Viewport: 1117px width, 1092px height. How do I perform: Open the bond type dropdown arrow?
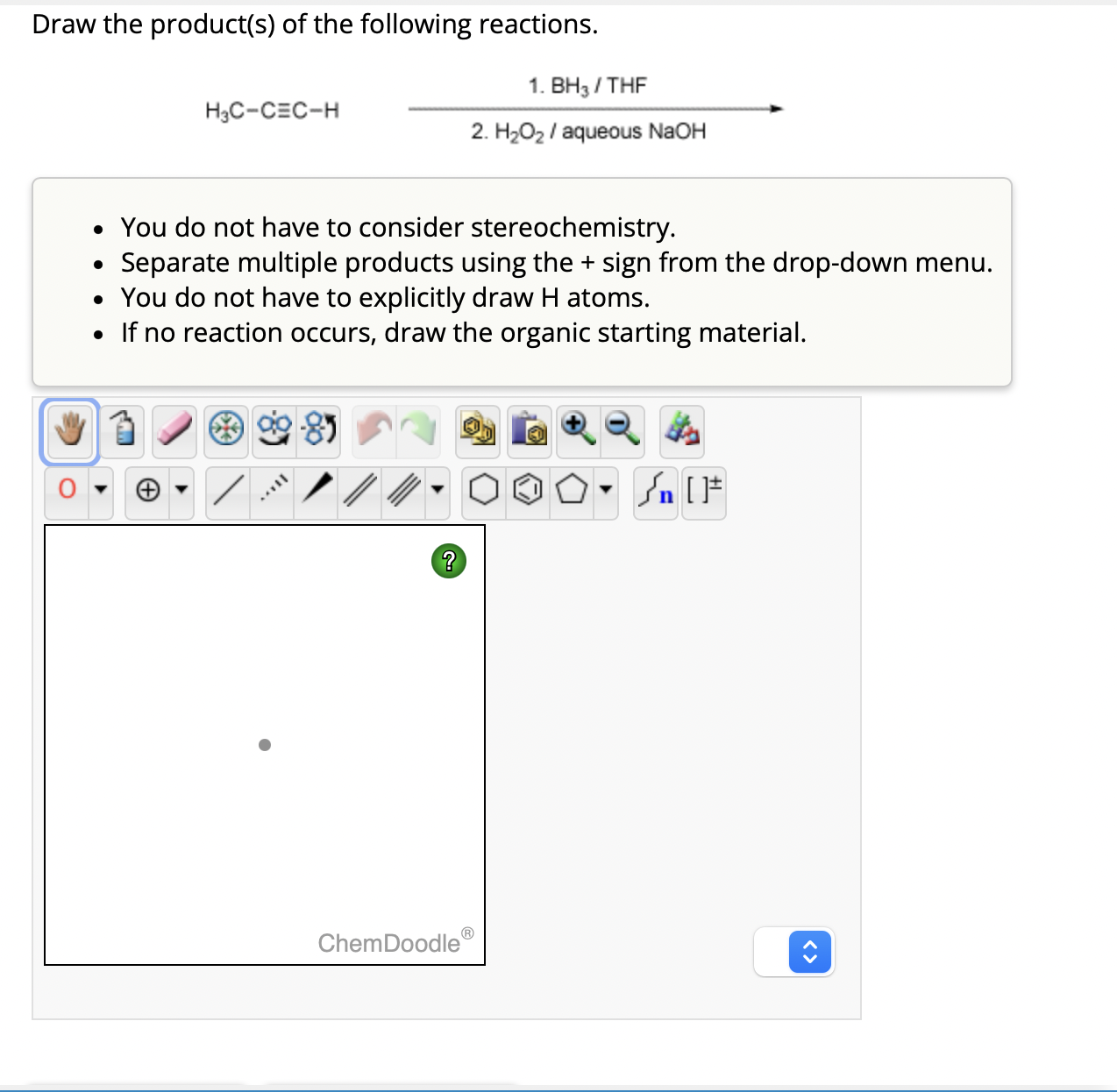(438, 492)
